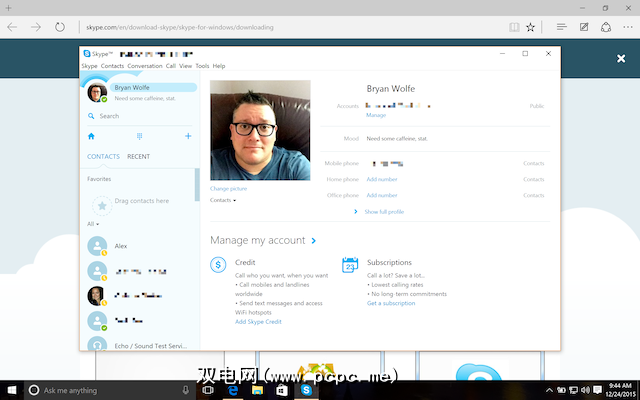Open the Skype Home icon

tap(91, 136)
